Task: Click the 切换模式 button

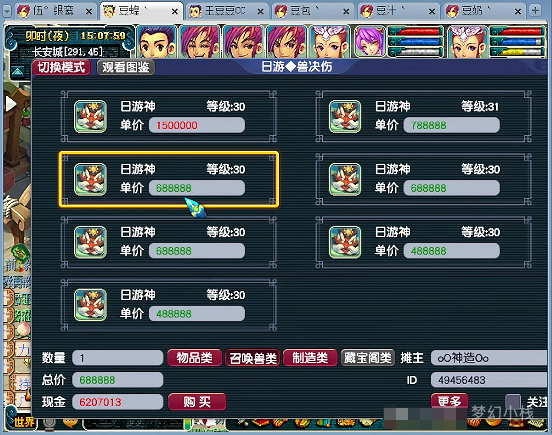Action: (x=61, y=67)
